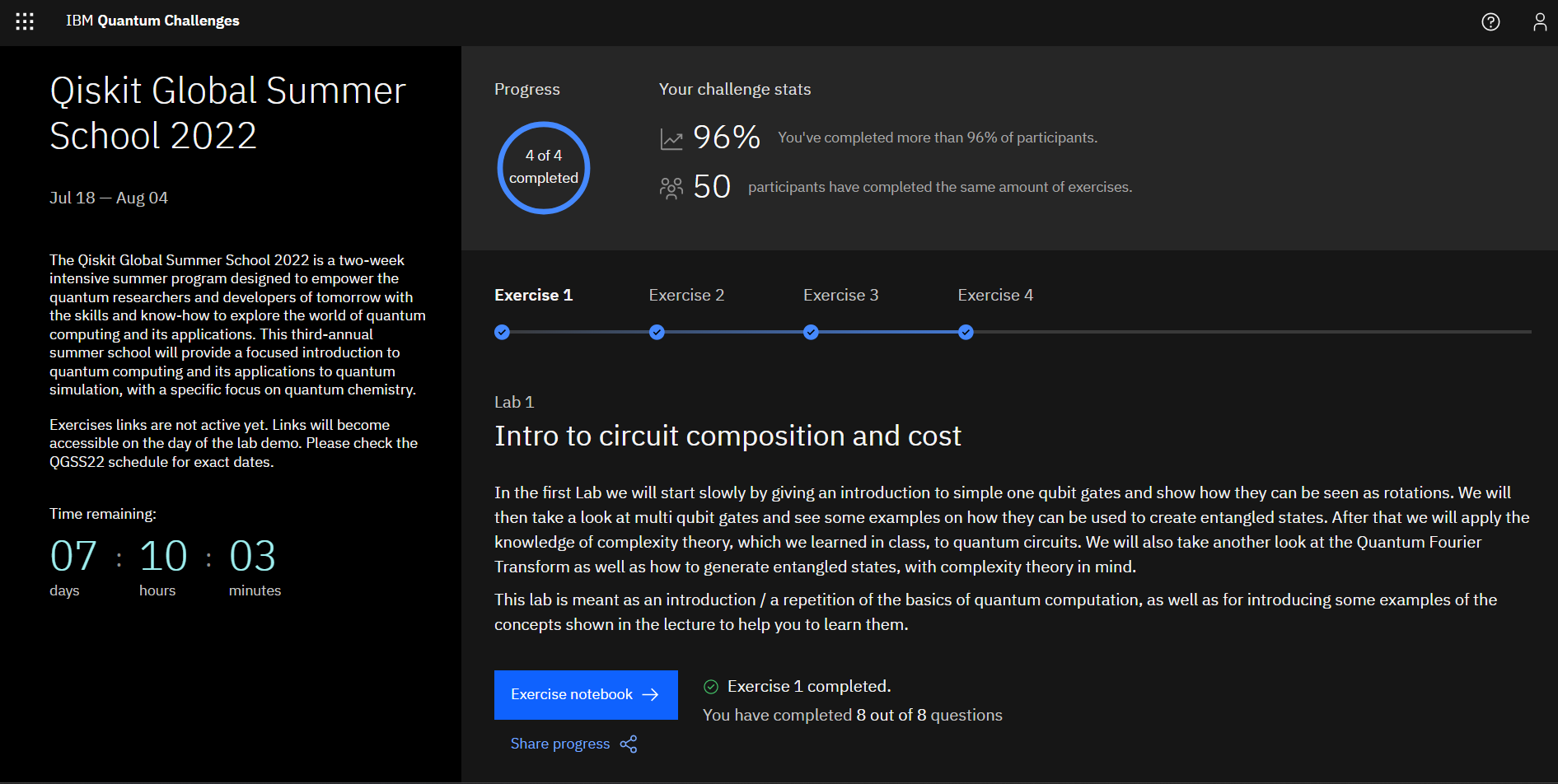Open the help question mark icon
Screen dimensions: 1558x784
pyautogui.click(x=1490, y=22)
